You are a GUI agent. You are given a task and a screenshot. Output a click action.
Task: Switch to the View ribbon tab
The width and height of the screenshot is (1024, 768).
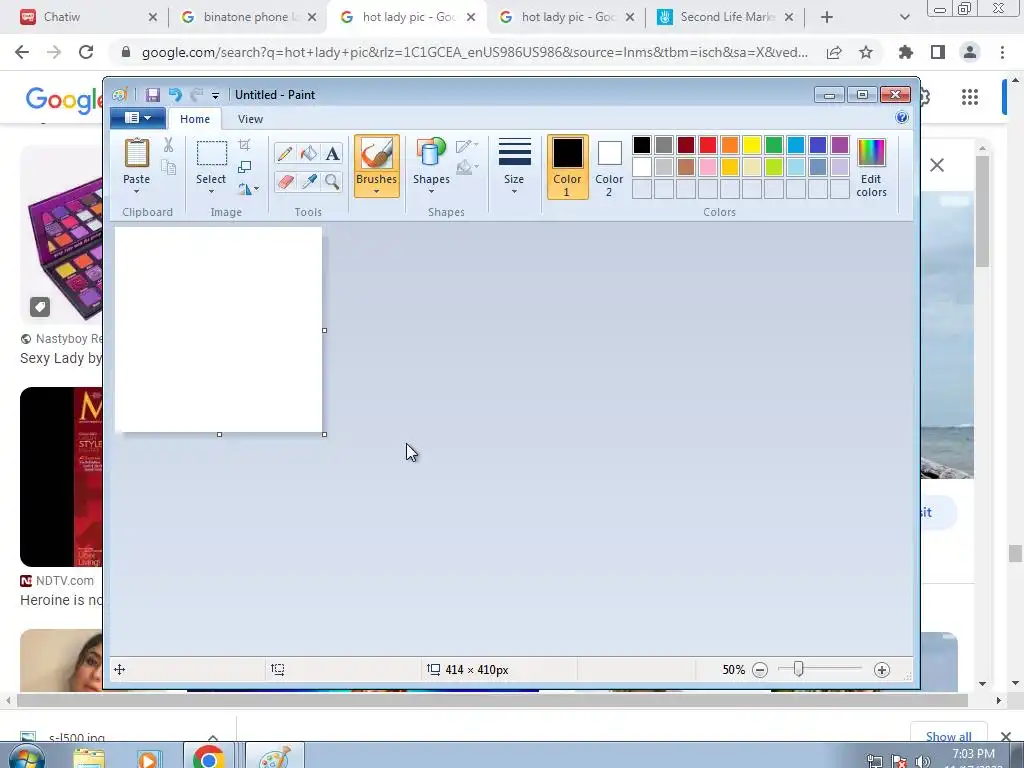pyautogui.click(x=250, y=119)
